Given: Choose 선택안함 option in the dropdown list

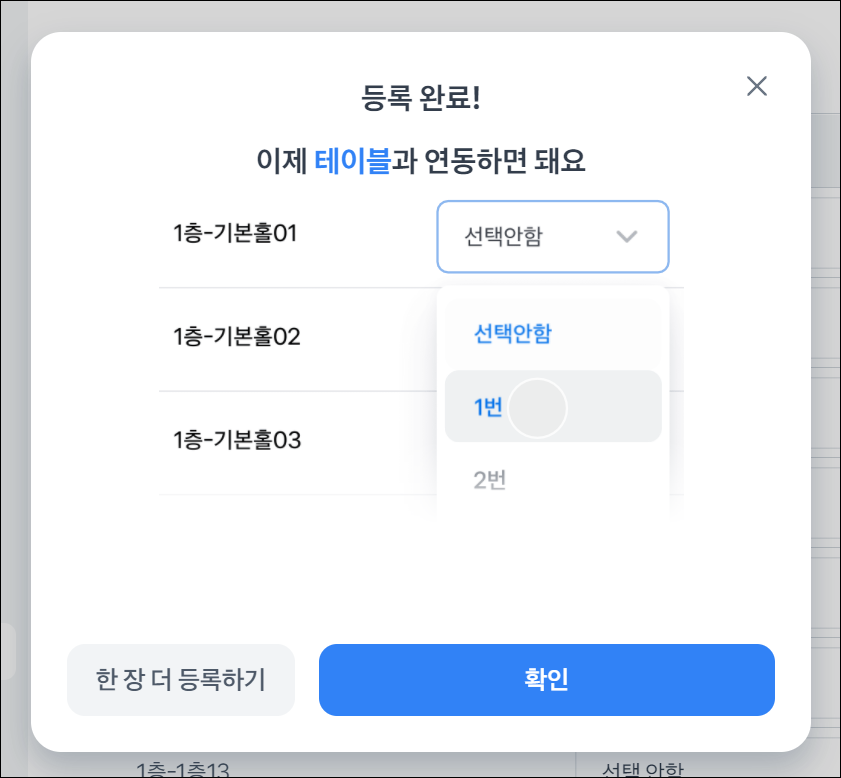Looking at the screenshot, I should [x=512, y=334].
